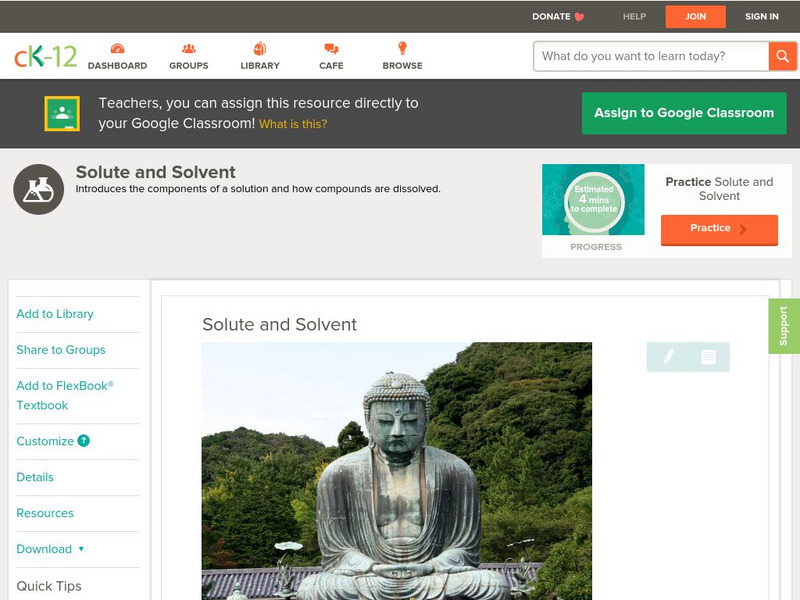Click the CK-12 logo

click(x=45, y=56)
